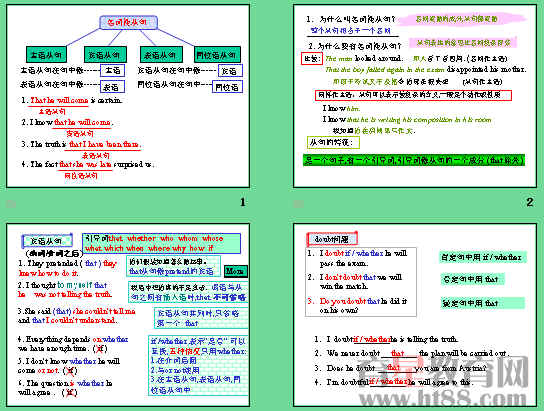This screenshot has height=411, width=544.
Task: Click the small gray icon below slide 2
Action: tap(298, 204)
